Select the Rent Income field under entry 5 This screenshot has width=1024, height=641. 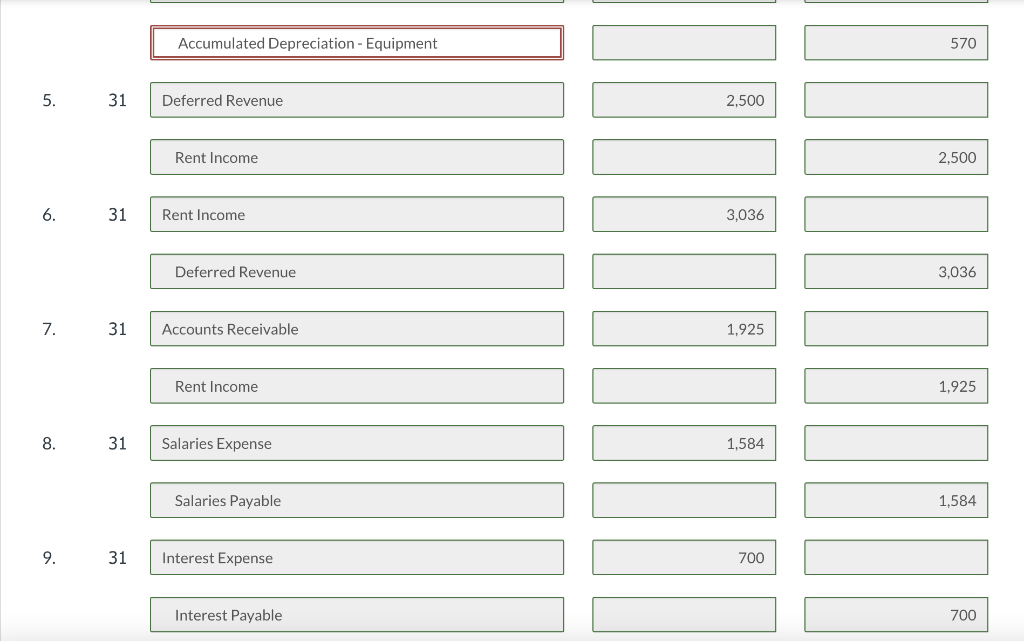coord(356,157)
